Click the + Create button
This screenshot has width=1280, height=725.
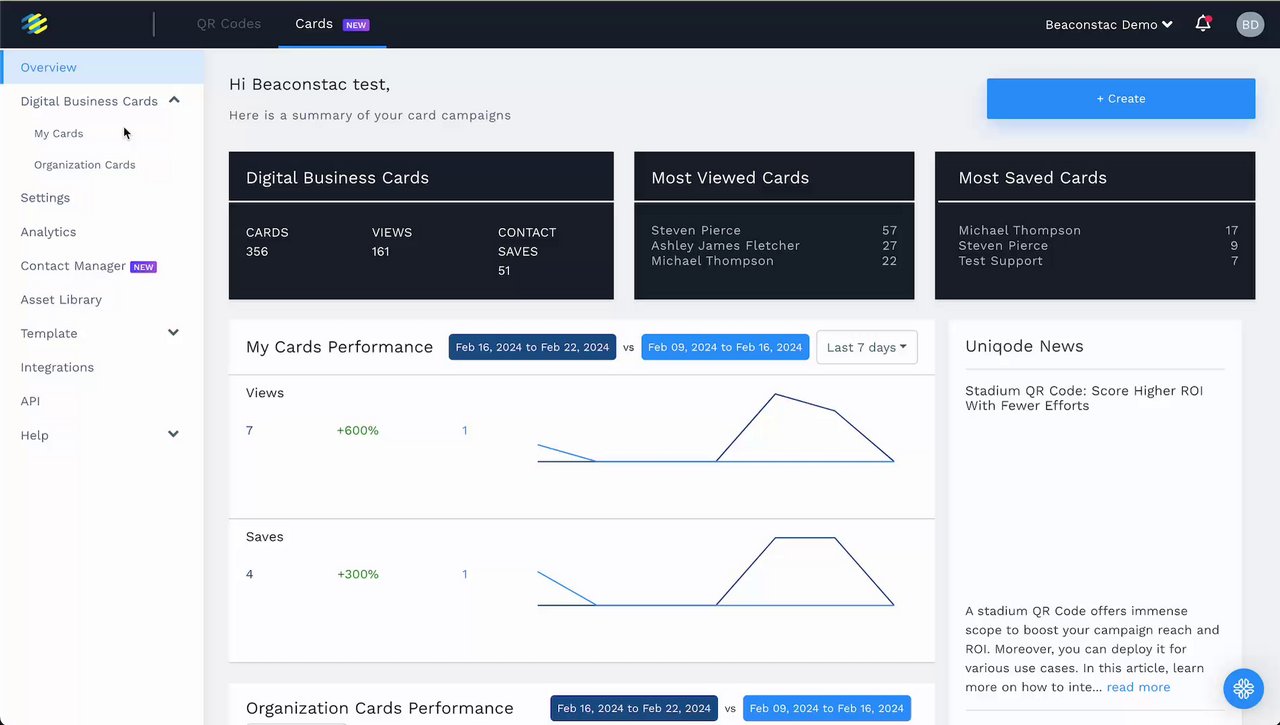point(1121,98)
